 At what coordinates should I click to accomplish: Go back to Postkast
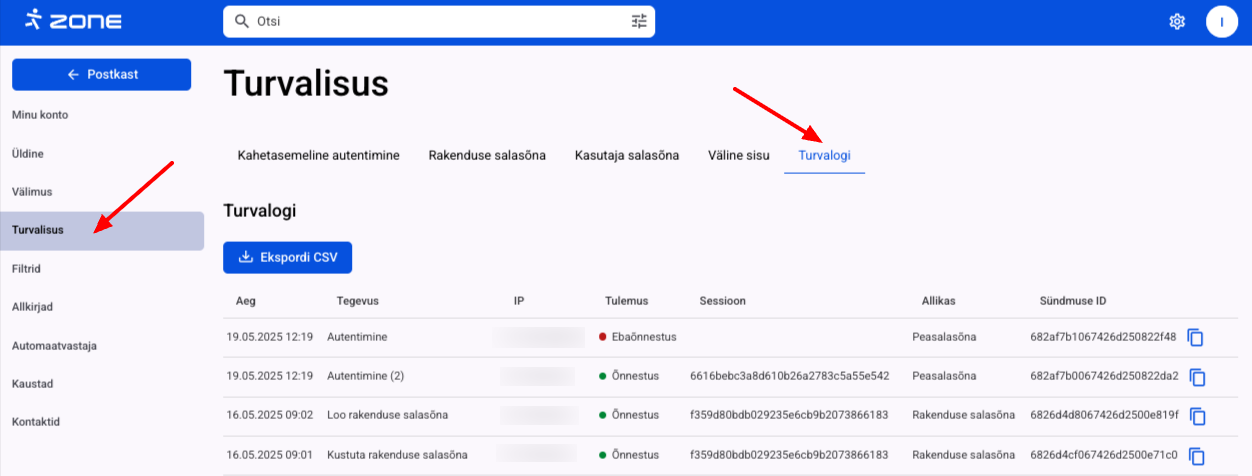tap(101, 75)
